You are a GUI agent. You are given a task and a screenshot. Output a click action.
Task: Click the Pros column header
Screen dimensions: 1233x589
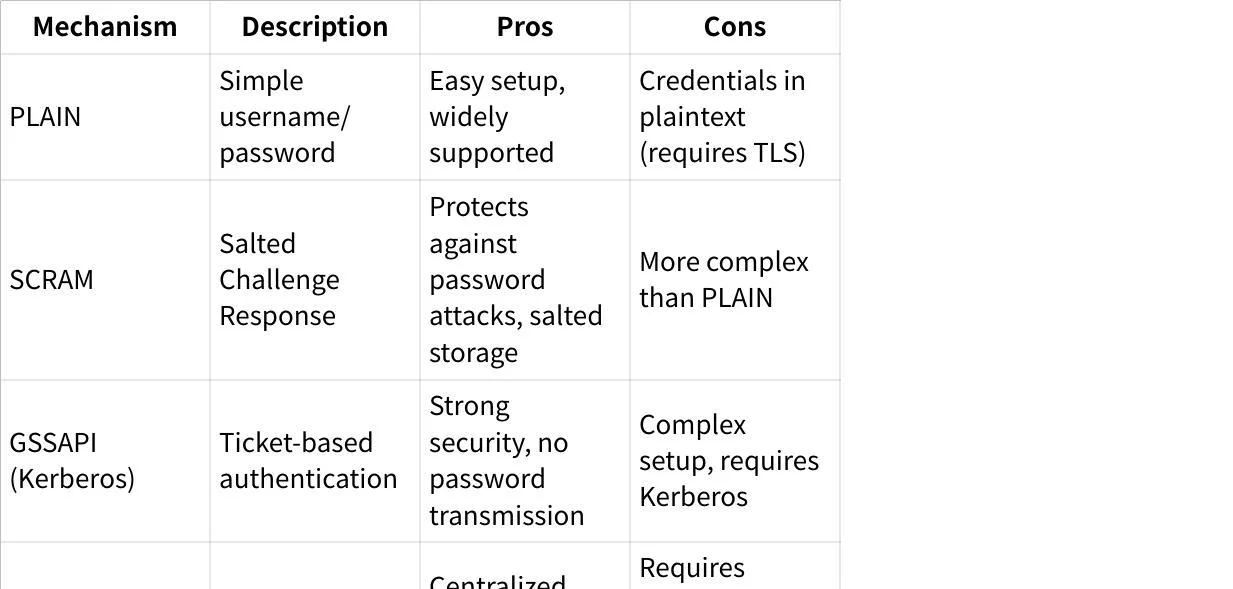coord(525,27)
